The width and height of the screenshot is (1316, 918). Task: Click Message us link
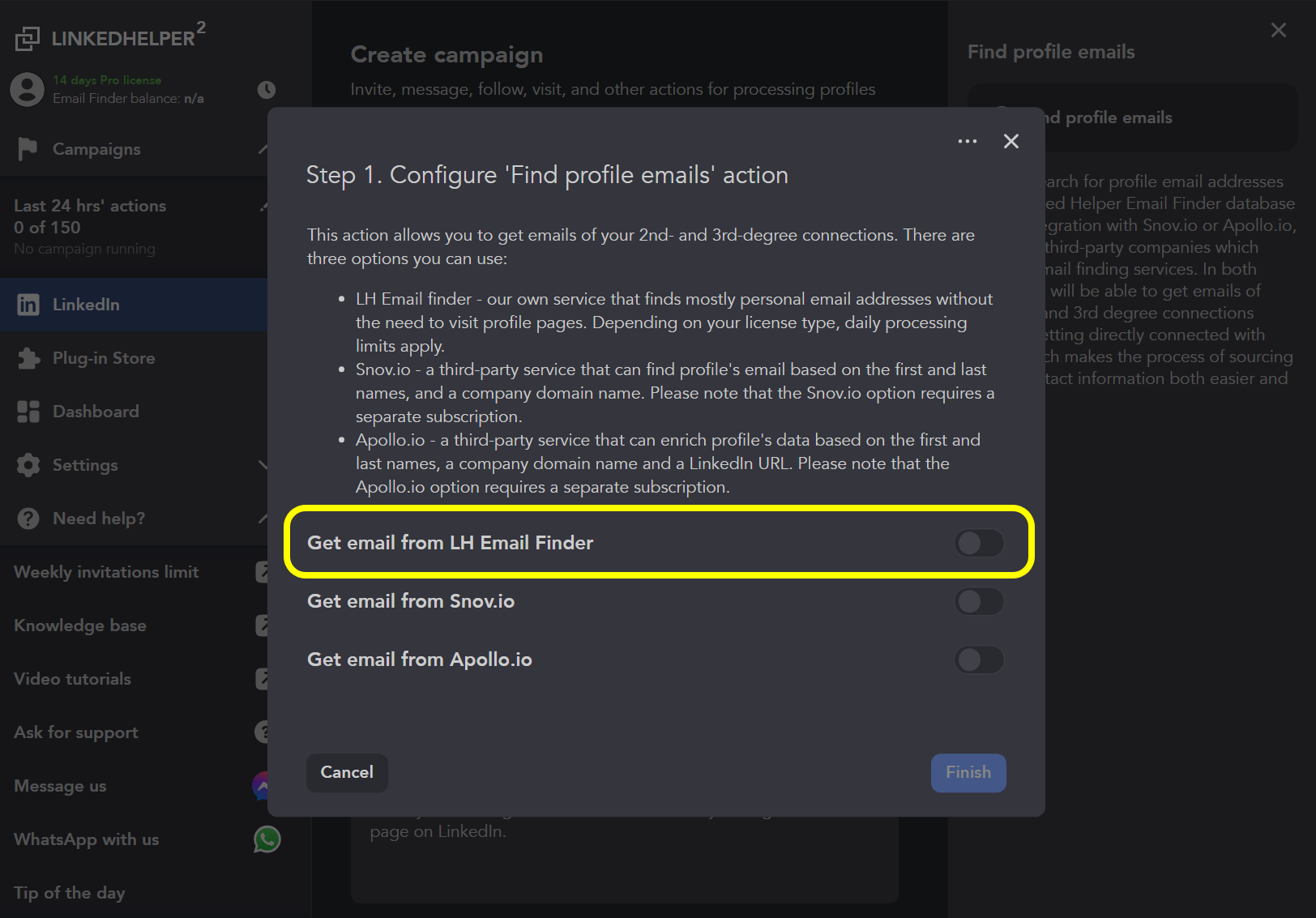click(x=60, y=786)
